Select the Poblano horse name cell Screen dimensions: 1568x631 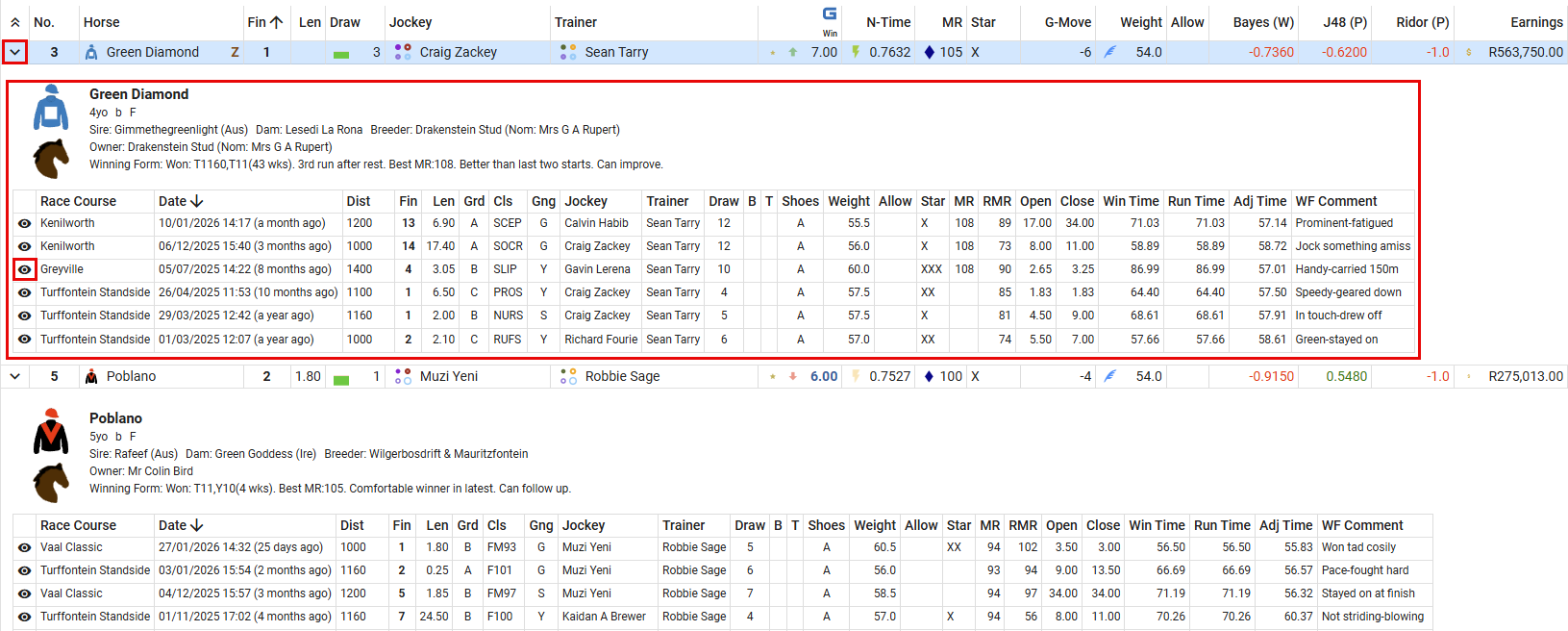131,376
